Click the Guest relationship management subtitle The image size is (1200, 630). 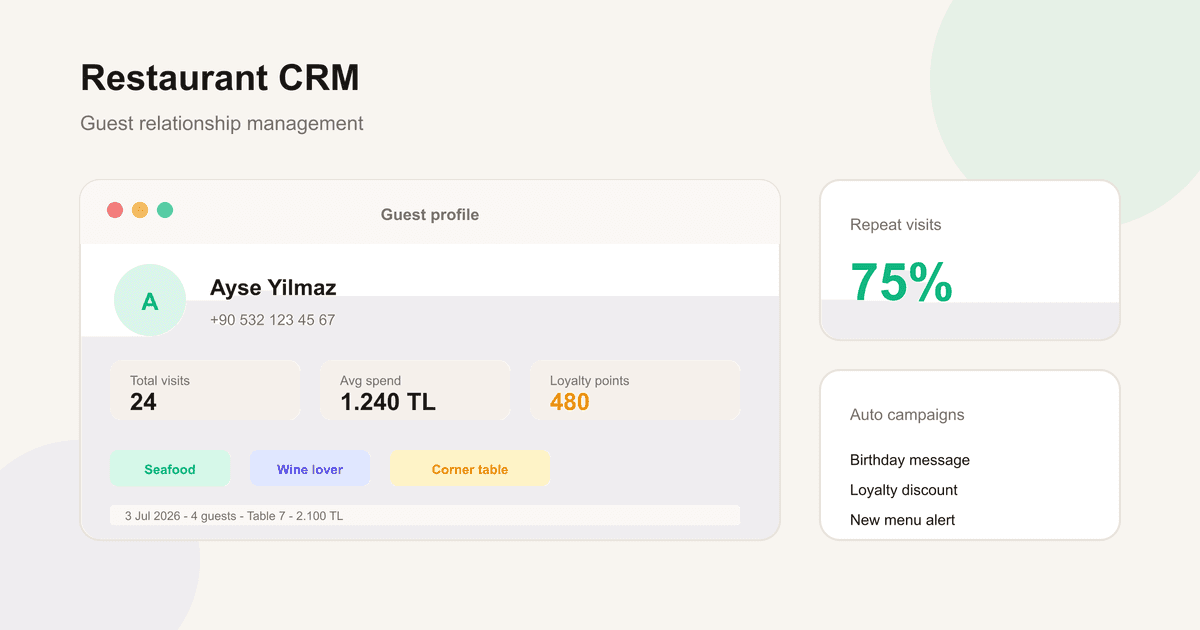(x=222, y=124)
